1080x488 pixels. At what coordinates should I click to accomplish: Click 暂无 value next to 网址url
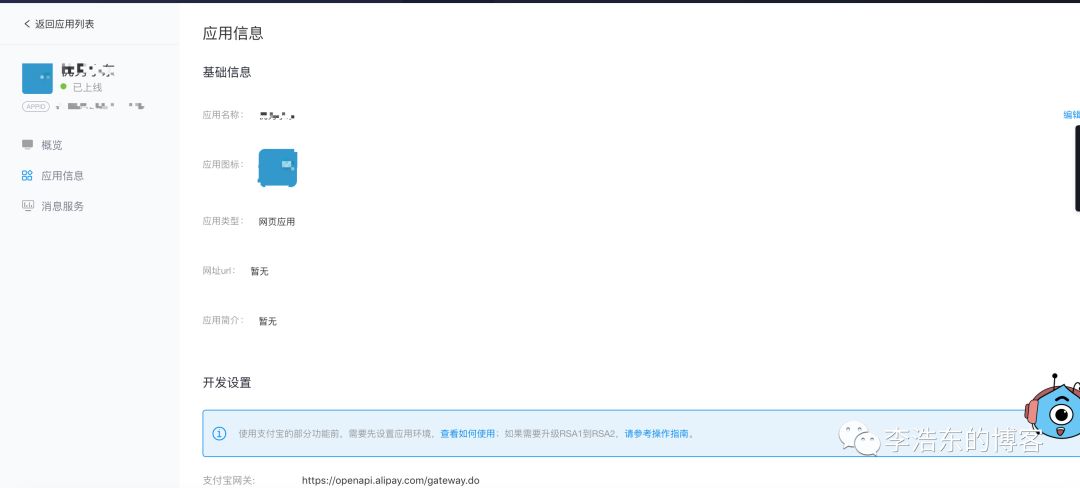(260, 271)
